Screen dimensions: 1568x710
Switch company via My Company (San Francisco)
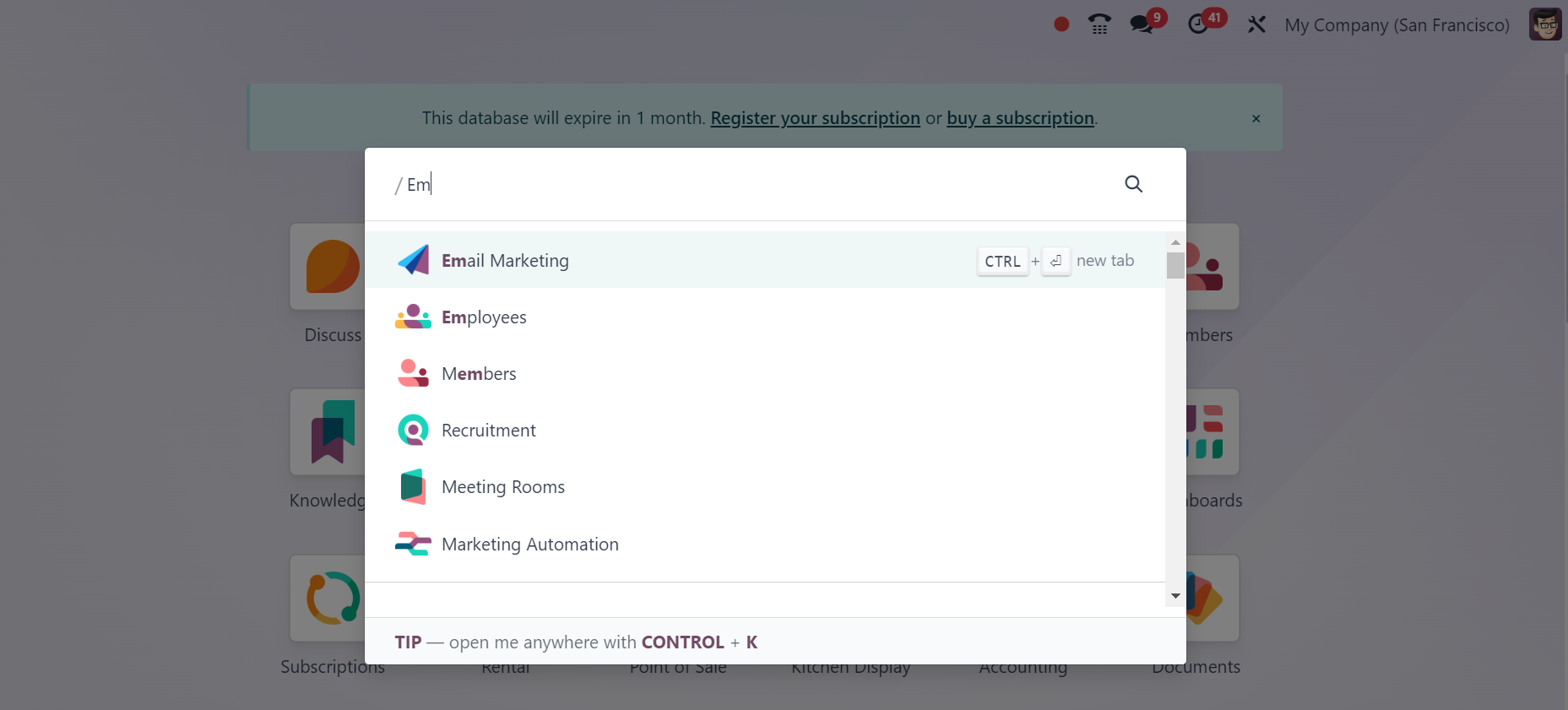1397,25
